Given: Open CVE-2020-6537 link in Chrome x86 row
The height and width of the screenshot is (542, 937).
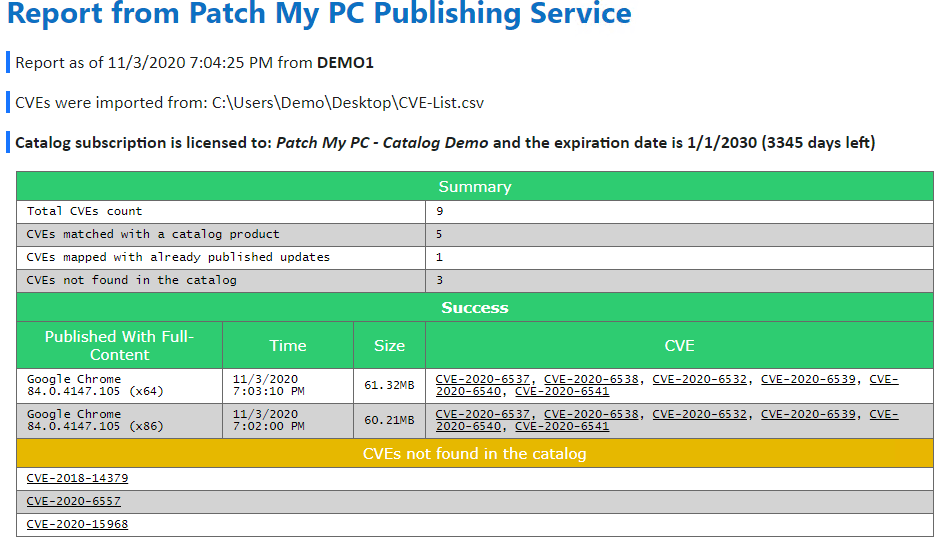Looking at the screenshot, I should [x=482, y=414].
